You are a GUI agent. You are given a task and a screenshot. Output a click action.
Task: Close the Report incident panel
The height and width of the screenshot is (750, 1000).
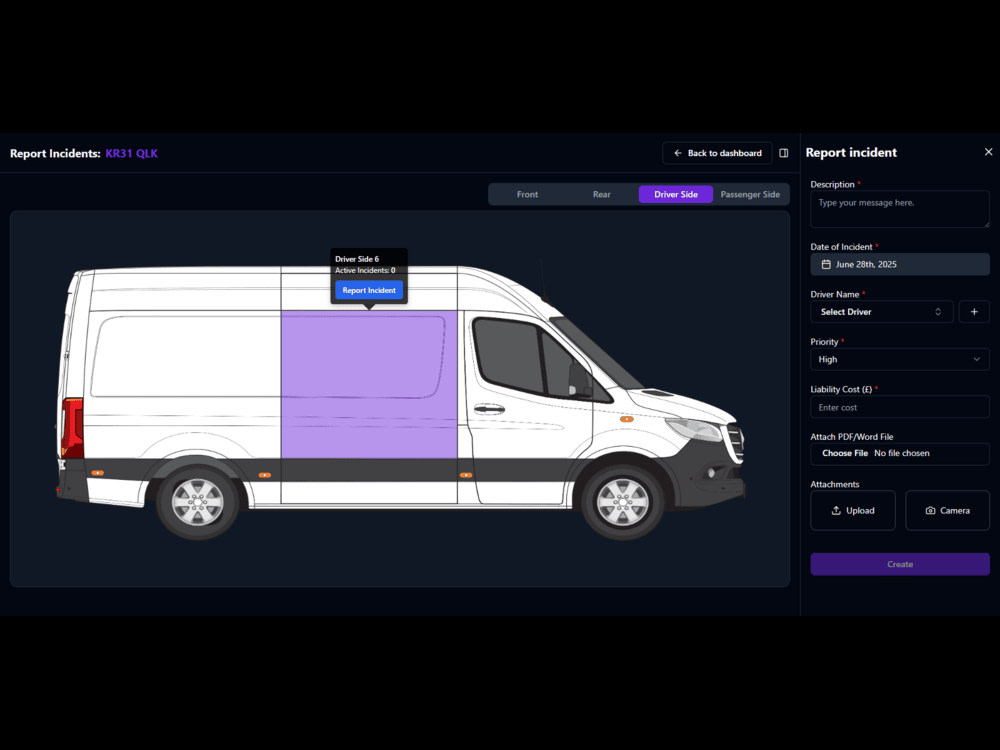pyautogui.click(x=988, y=152)
